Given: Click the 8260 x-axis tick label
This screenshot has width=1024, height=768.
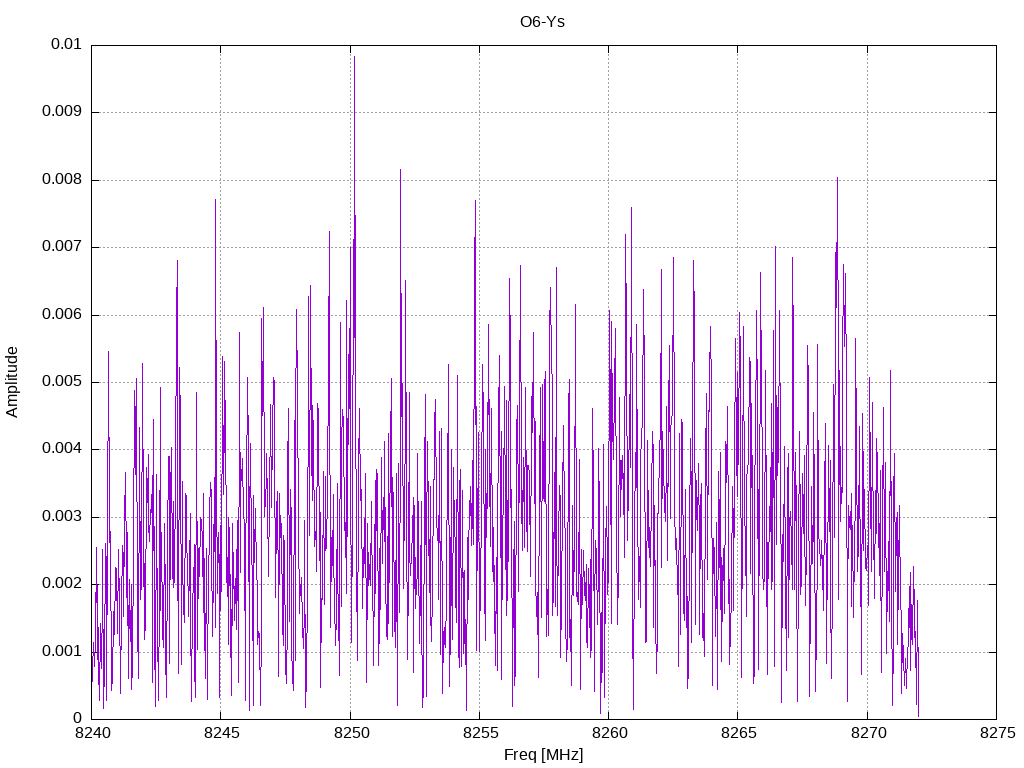Looking at the screenshot, I should click(609, 733).
